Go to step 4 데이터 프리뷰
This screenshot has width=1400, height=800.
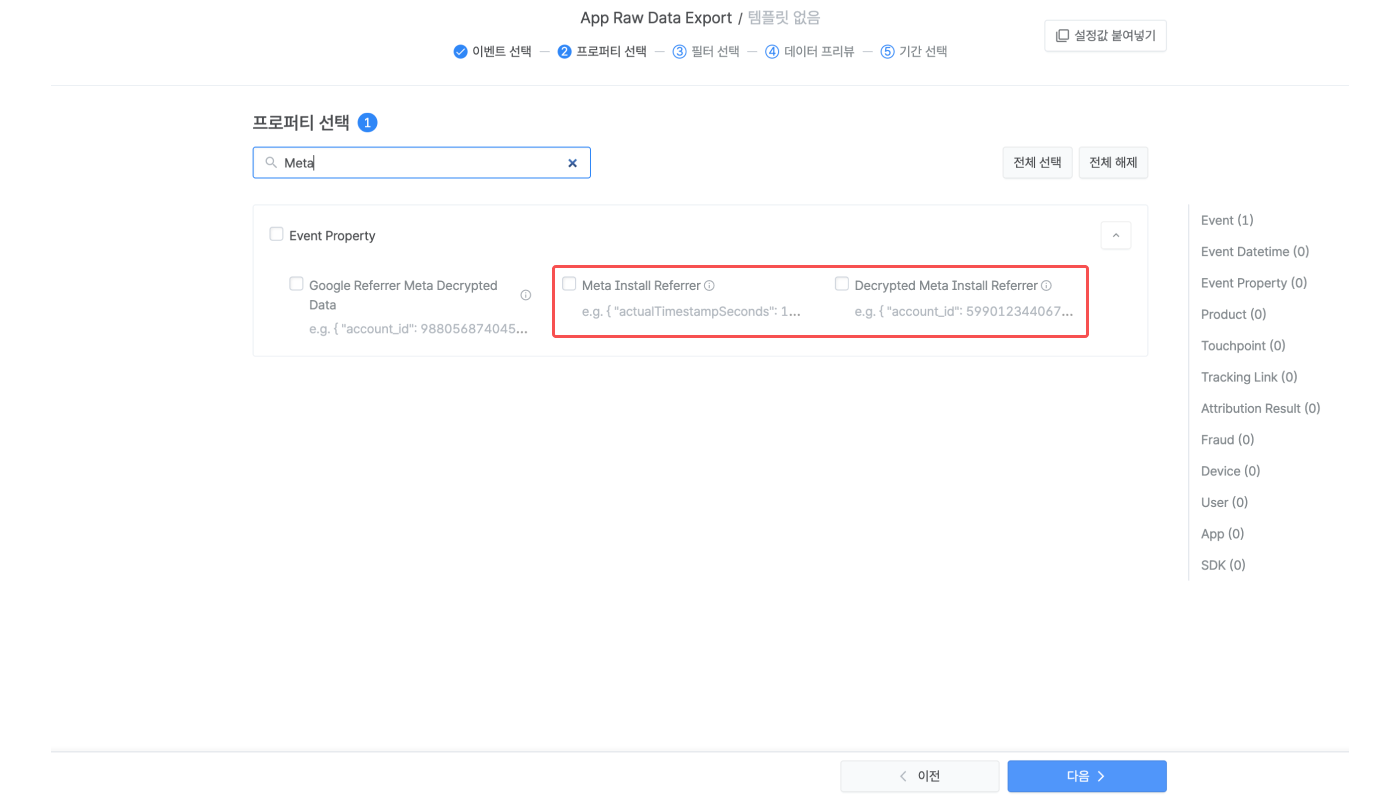tap(810, 52)
